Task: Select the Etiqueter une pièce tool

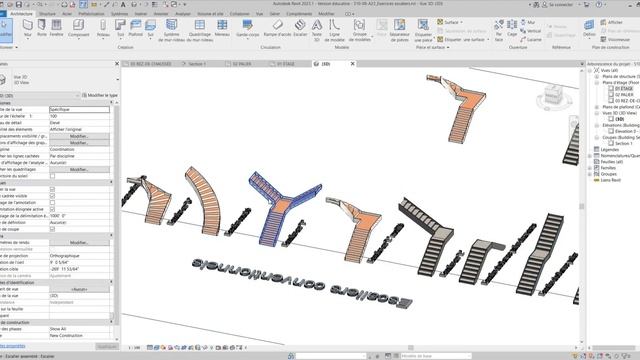Action: click(423, 31)
